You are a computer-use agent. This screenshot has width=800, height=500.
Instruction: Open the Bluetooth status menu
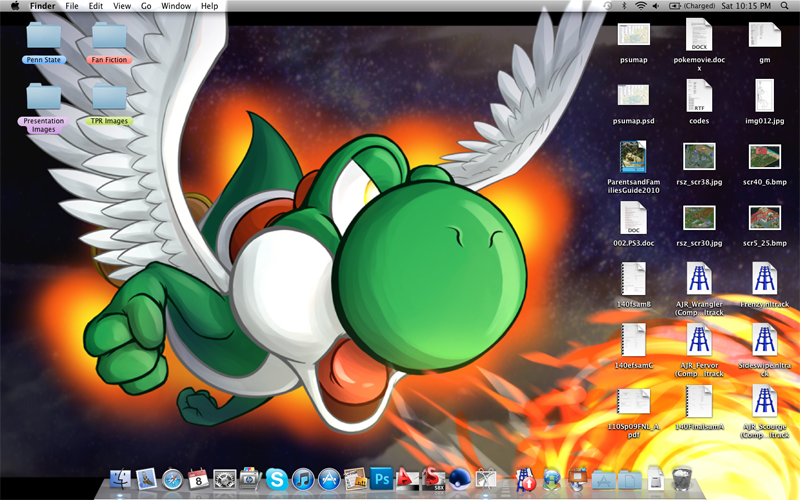point(623,6)
